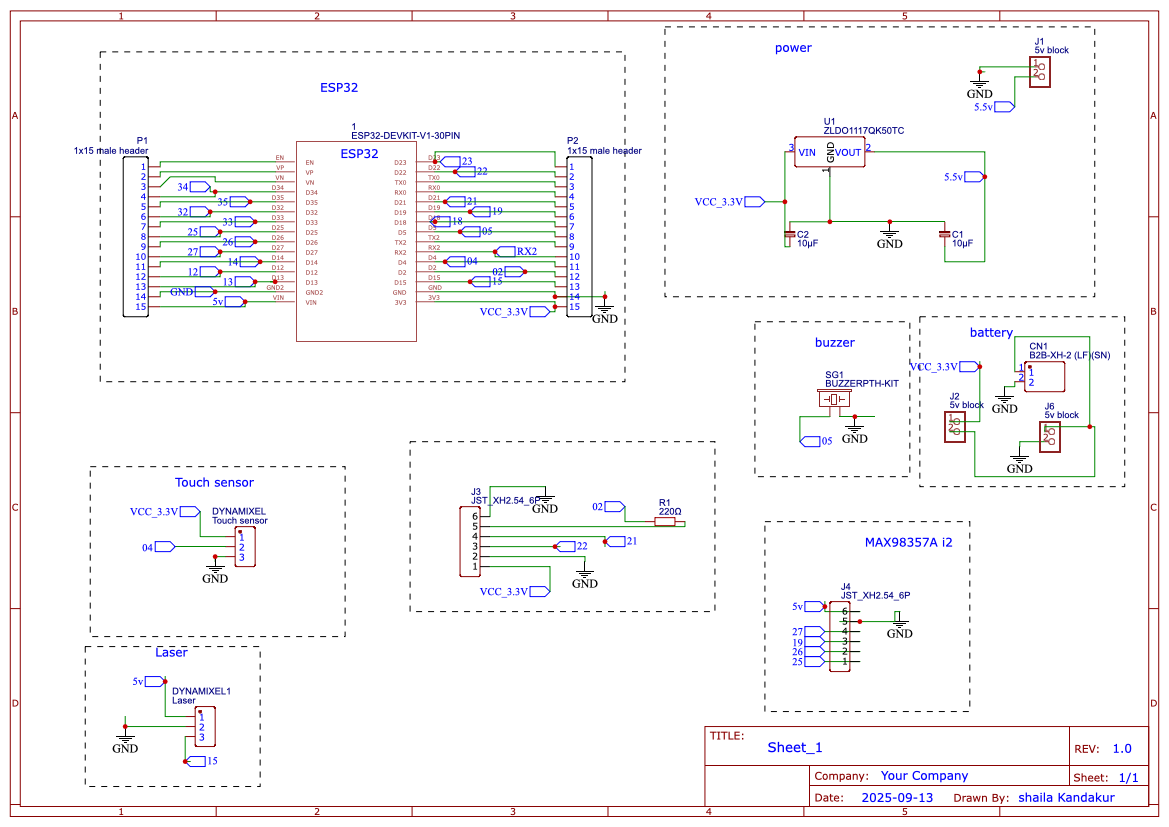Click the 'Touch sensor' section title
The image size is (1169, 827).
pyautogui.click(x=215, y=482)
